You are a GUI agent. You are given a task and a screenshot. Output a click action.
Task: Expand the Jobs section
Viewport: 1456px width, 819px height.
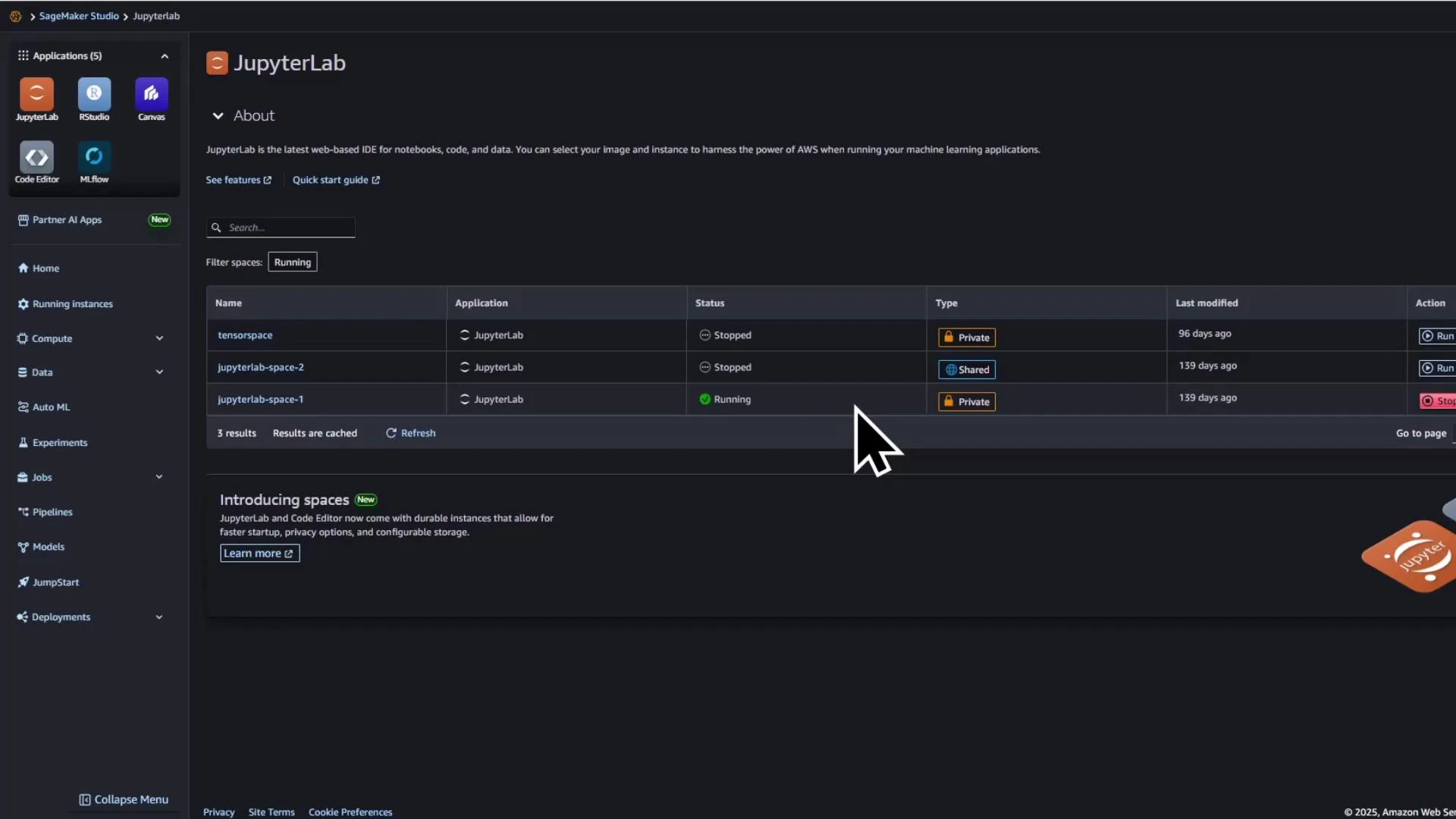click(x=42, y=477)
